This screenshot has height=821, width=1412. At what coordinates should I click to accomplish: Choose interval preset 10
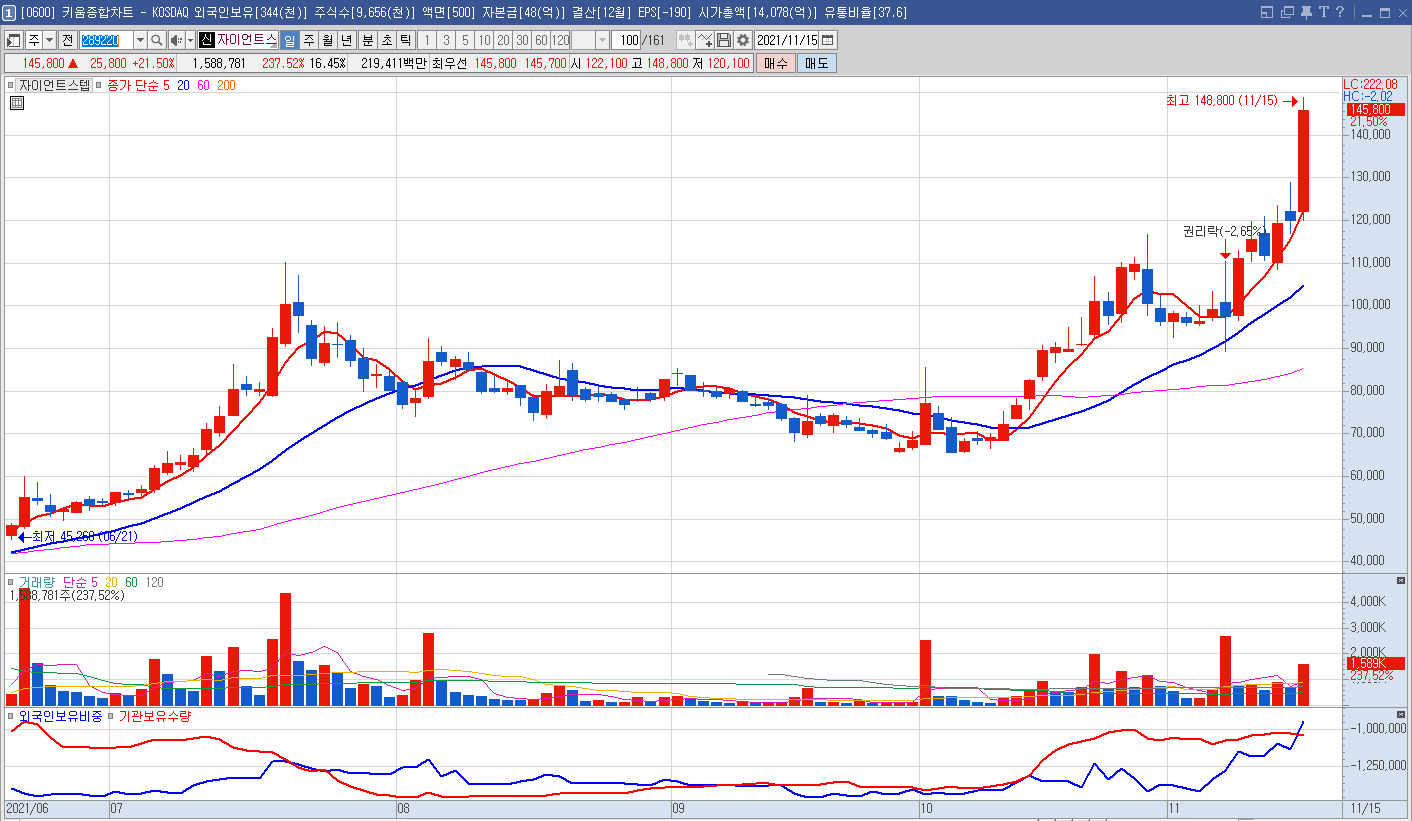click(484, 40)
